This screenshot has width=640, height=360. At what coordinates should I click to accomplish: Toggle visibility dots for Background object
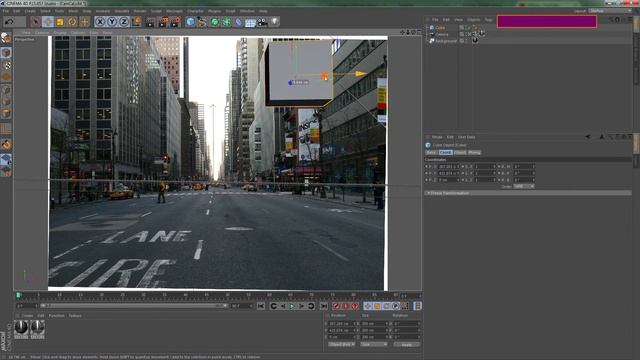[468, 41]
